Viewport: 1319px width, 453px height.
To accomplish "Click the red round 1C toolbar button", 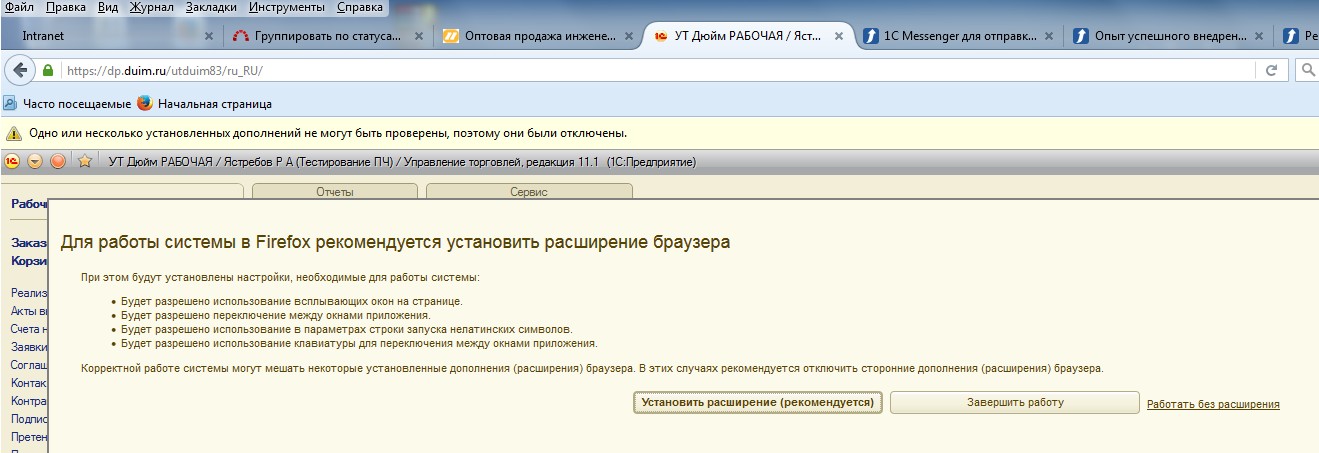I will [x=58, y=161].
